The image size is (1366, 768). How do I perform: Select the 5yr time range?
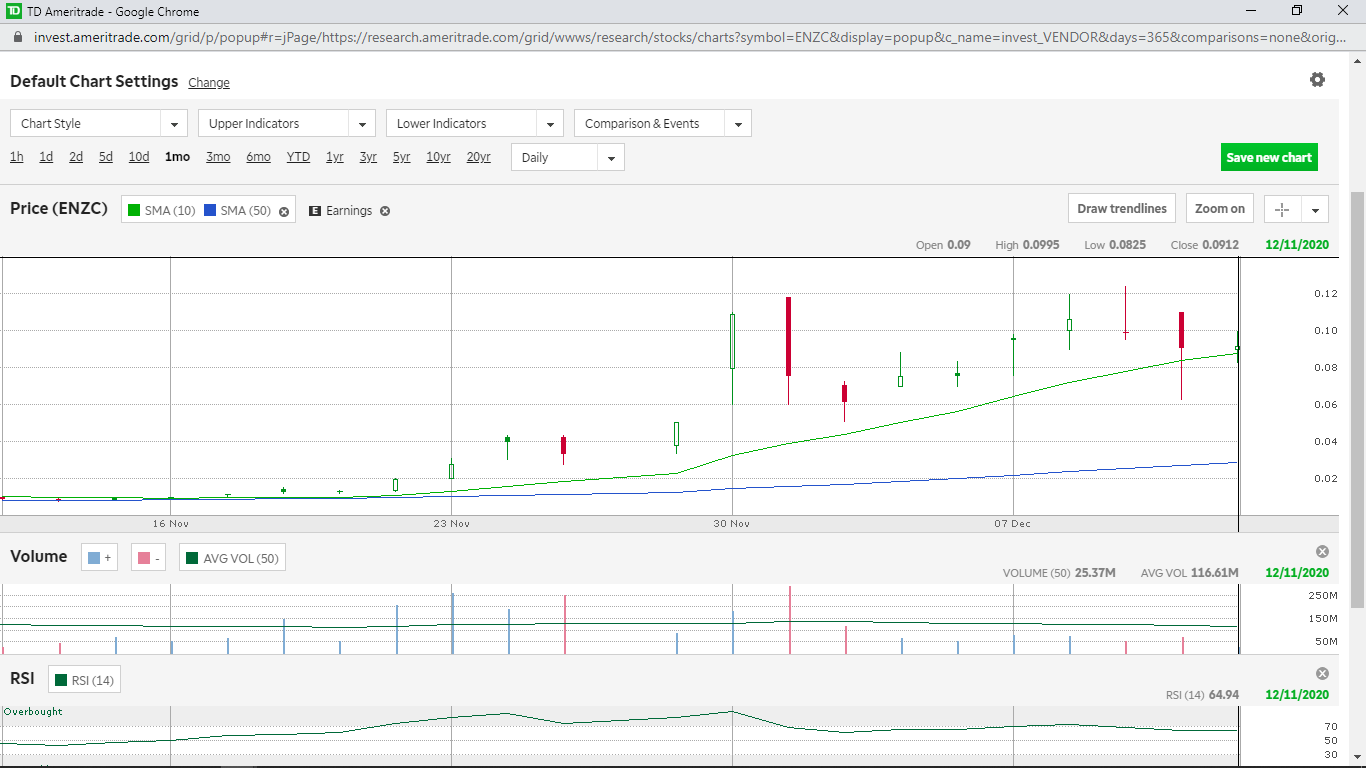tap(402, 157)
